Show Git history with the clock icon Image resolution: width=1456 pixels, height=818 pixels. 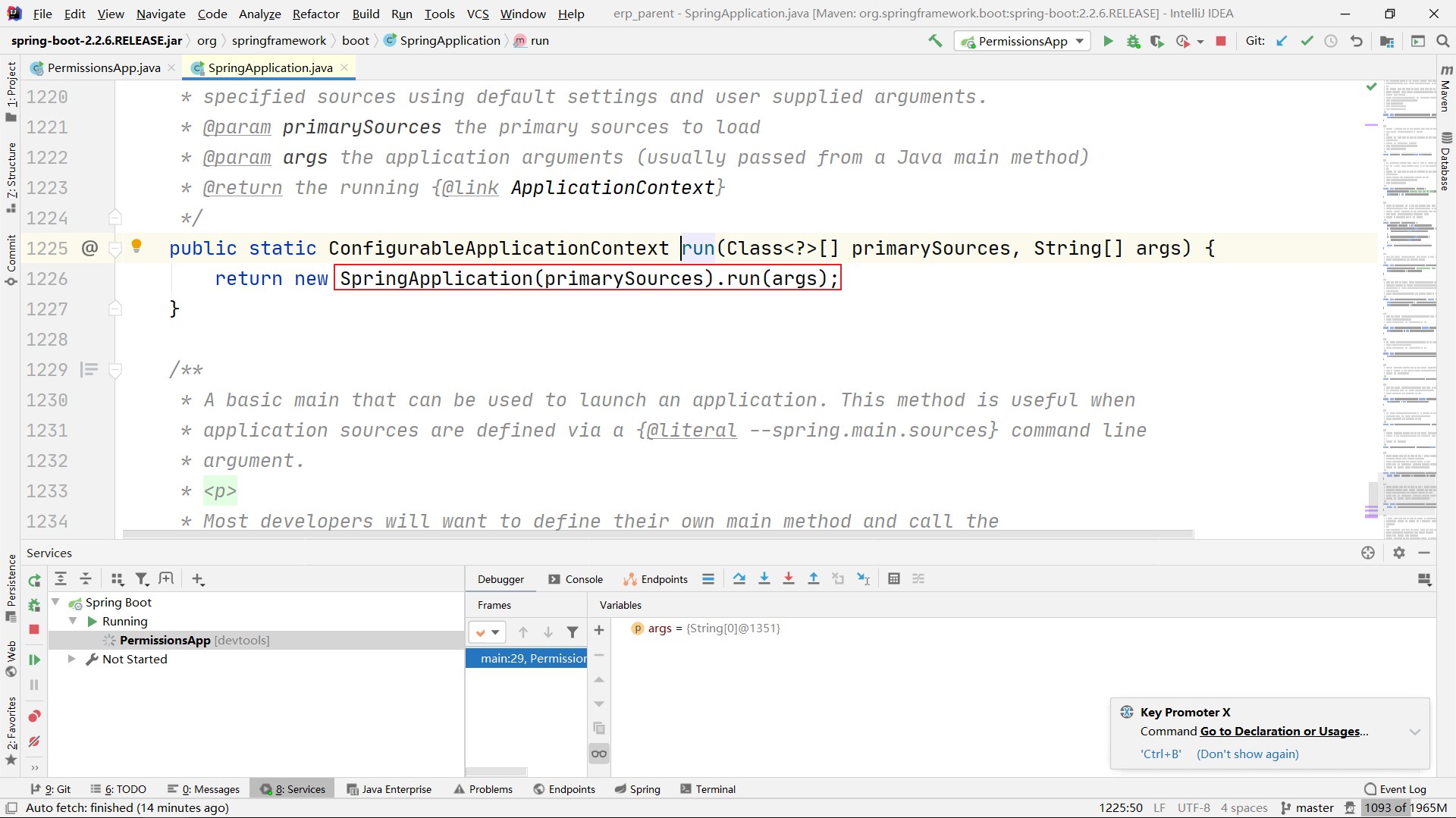1331,41
